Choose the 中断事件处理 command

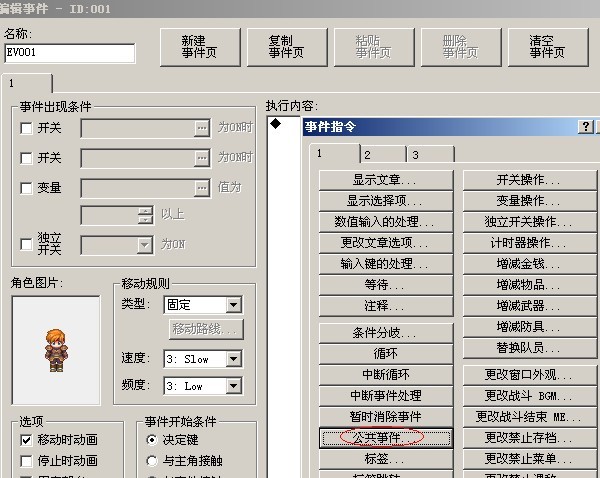coord(386,396)
